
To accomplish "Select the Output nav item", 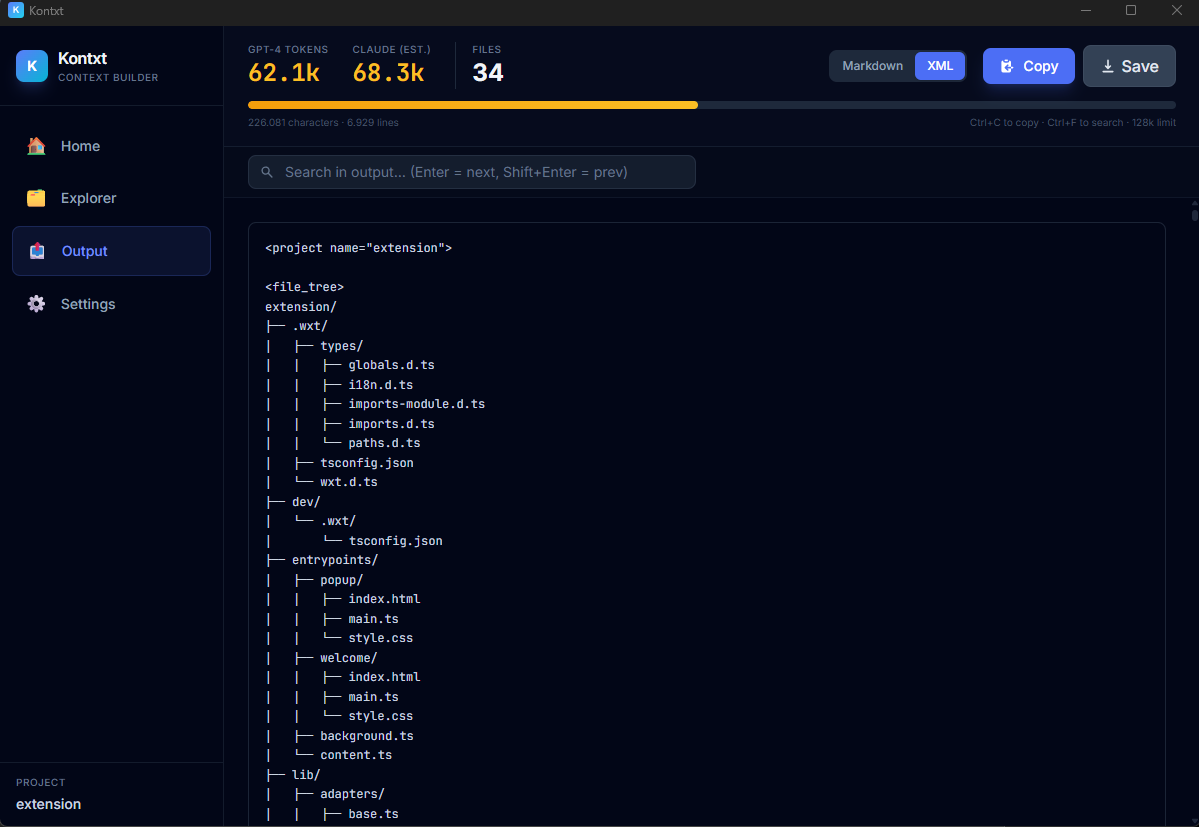I will 111,251.
